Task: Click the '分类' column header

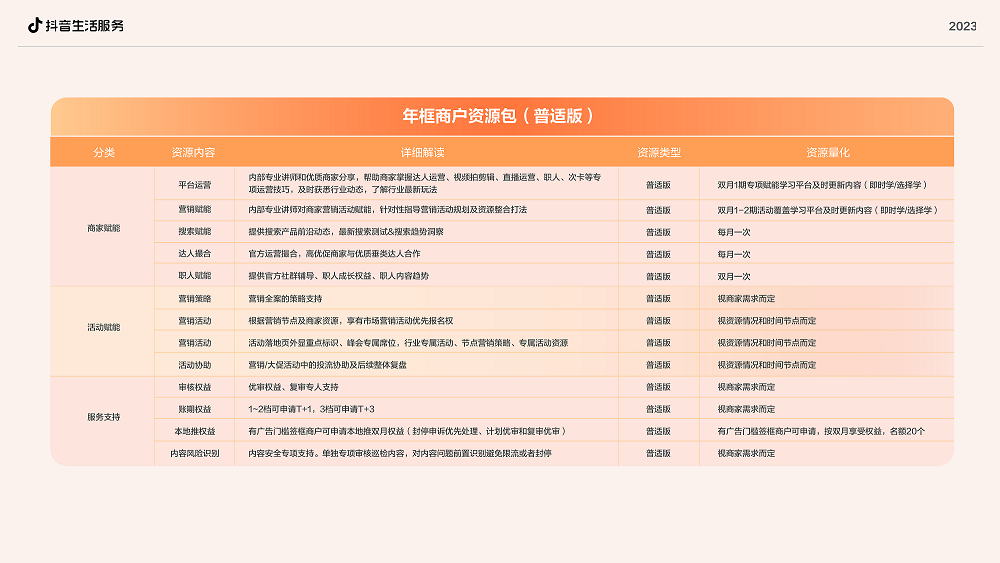Action: click(104, 152)
